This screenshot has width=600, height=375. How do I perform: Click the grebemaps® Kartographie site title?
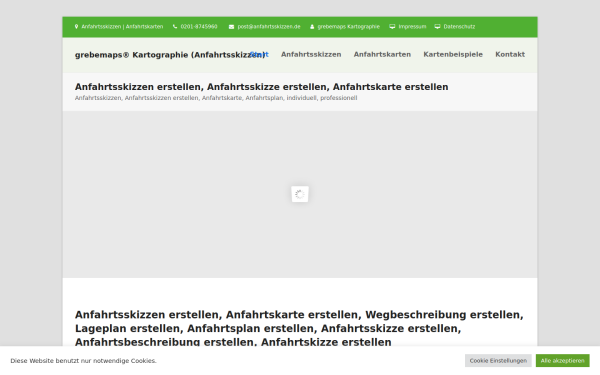(x=170, y=55)
